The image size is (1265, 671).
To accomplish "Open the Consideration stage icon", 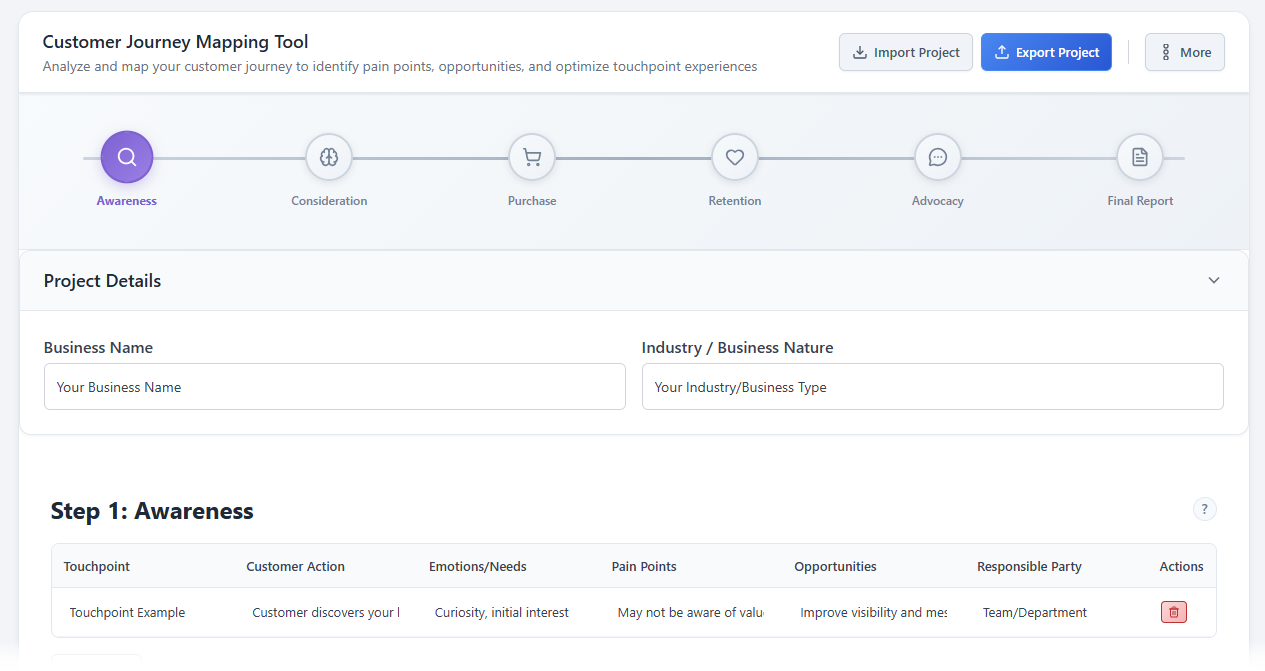I will pyautogui.click(x=329, y=156).
